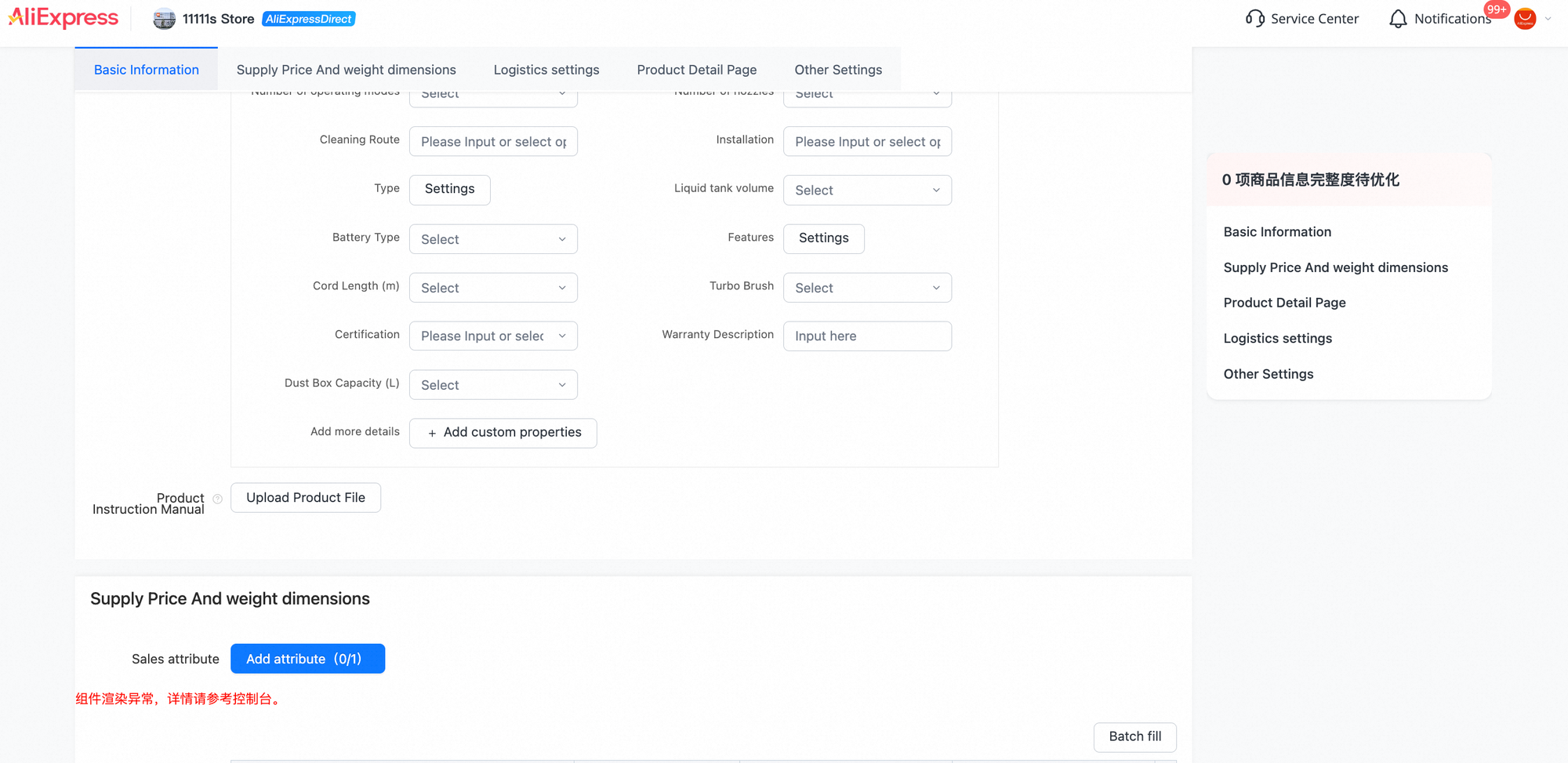This screenshot has width=1568, height=763.
Task: Jump to Logistics settings in side panel
Action: pos(1277,339)
